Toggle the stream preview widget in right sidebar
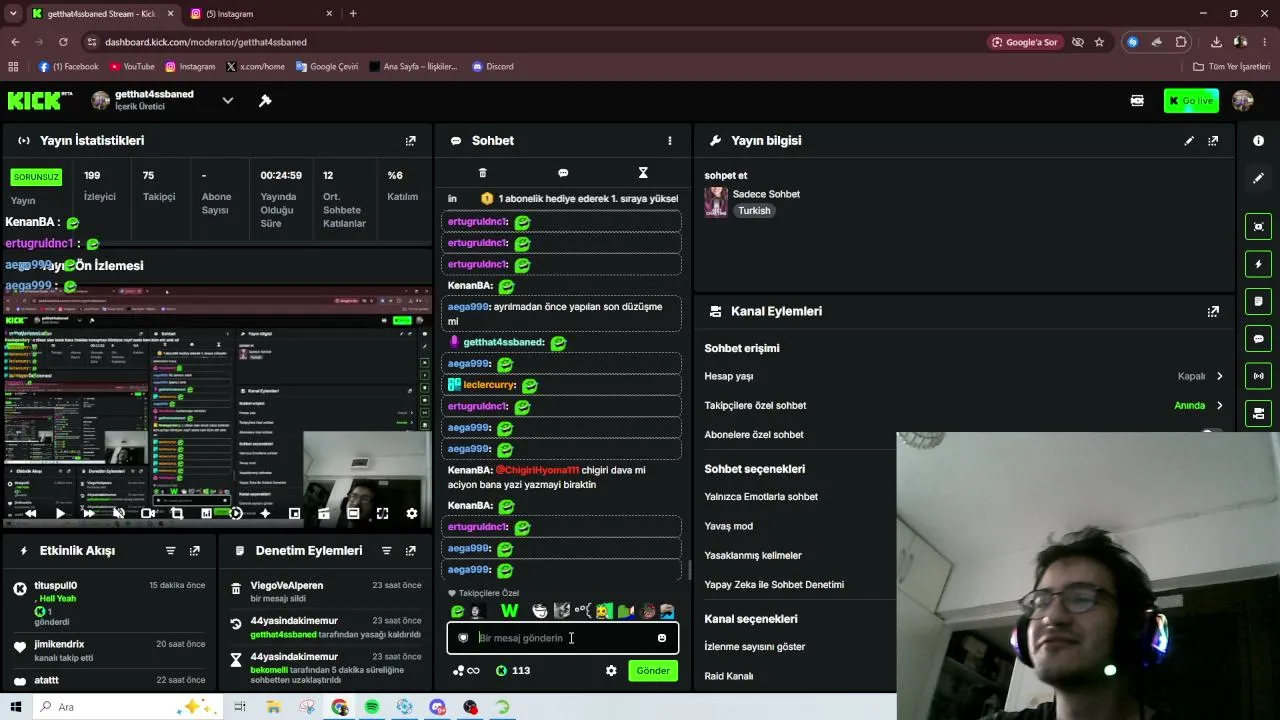This screenshot has width=1280, height=720. (1258, 226)
